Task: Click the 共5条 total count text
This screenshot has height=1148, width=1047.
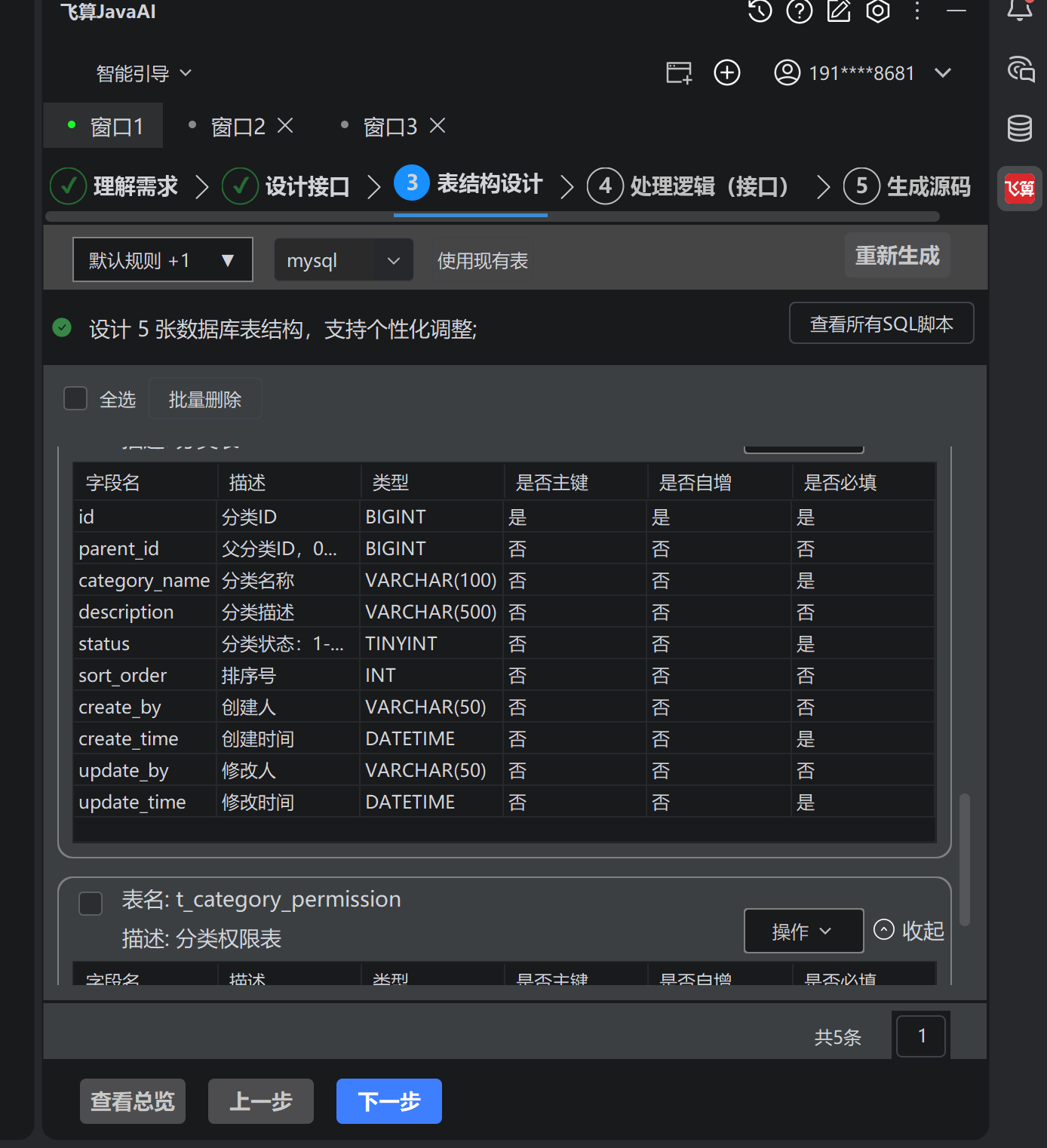Action: (837, 1037)
